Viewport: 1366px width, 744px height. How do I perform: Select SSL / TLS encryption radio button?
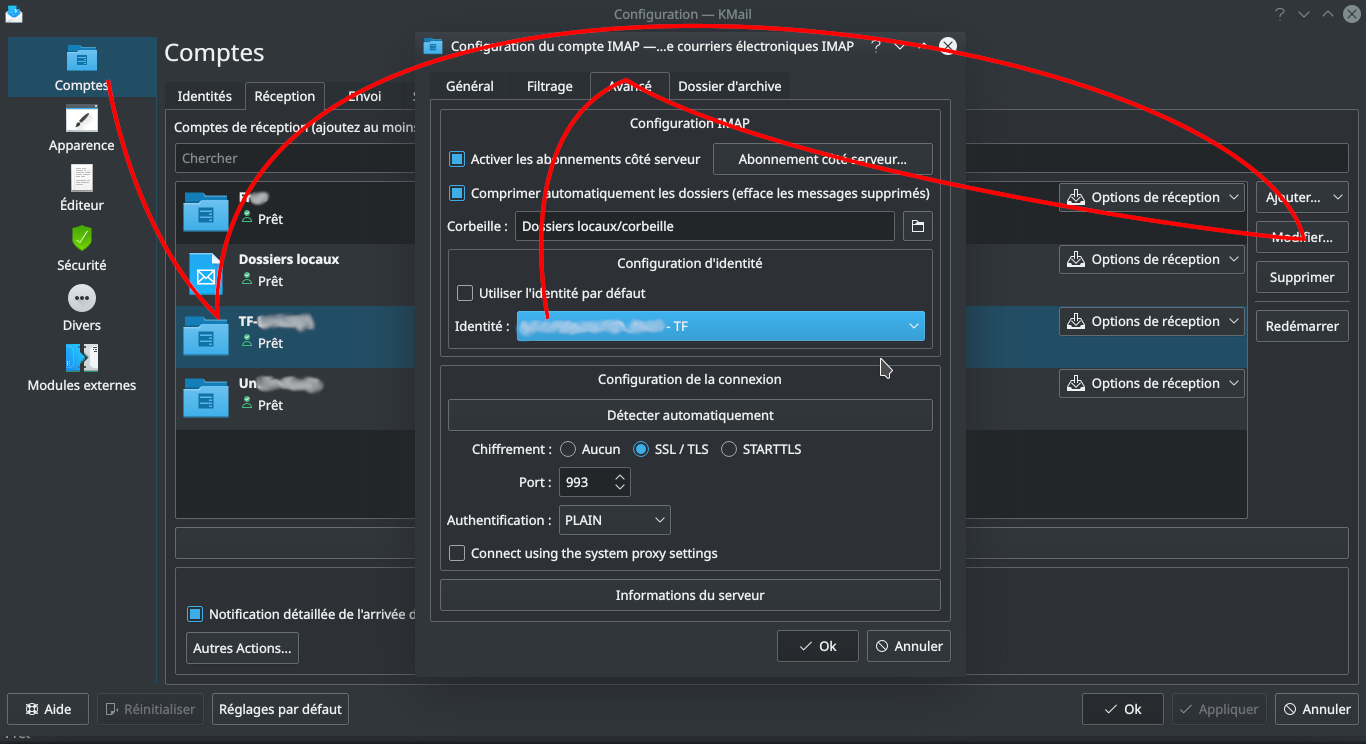[x=641, y=449]
